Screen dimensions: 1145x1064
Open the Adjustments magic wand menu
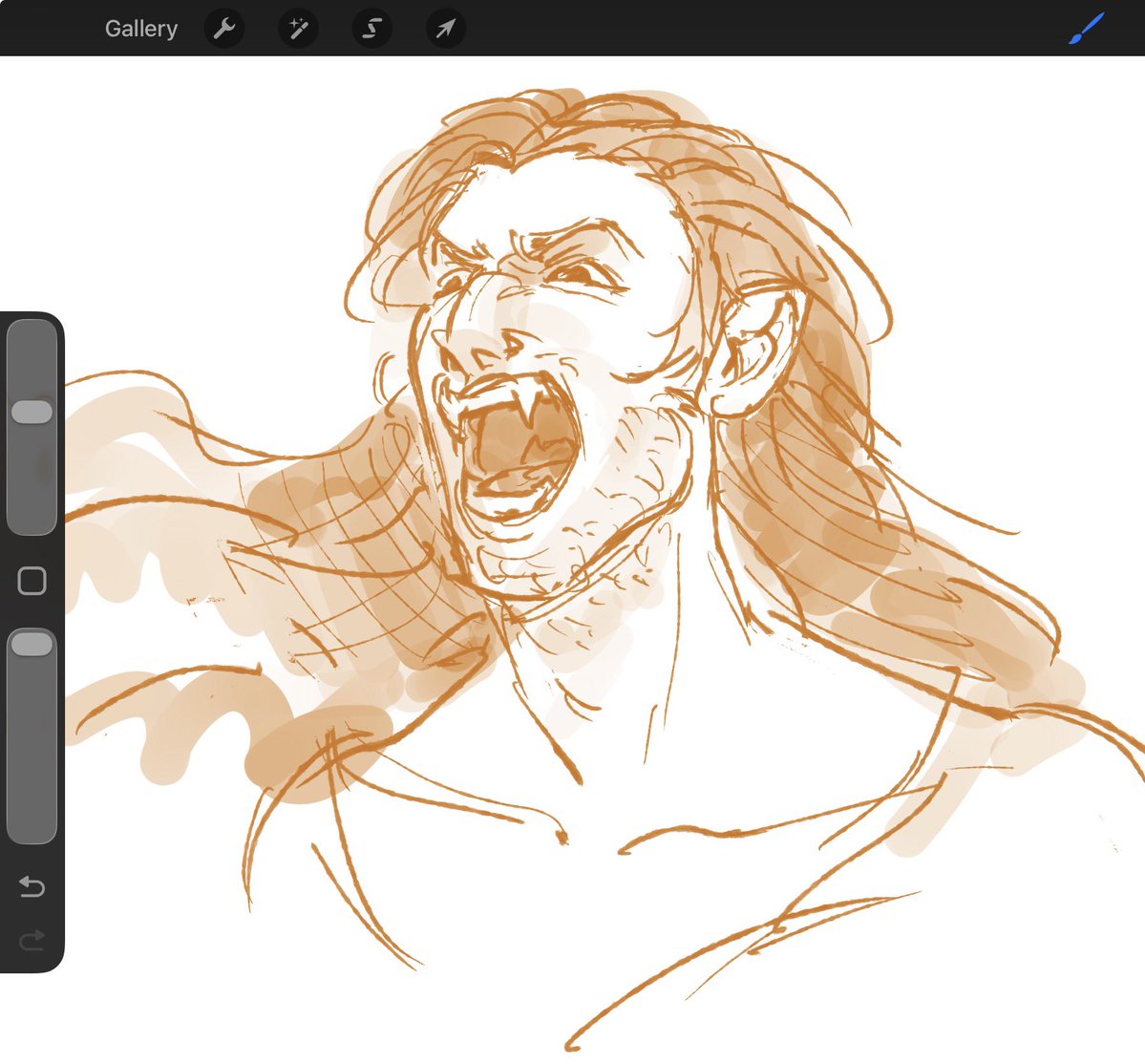pos(298,29)
